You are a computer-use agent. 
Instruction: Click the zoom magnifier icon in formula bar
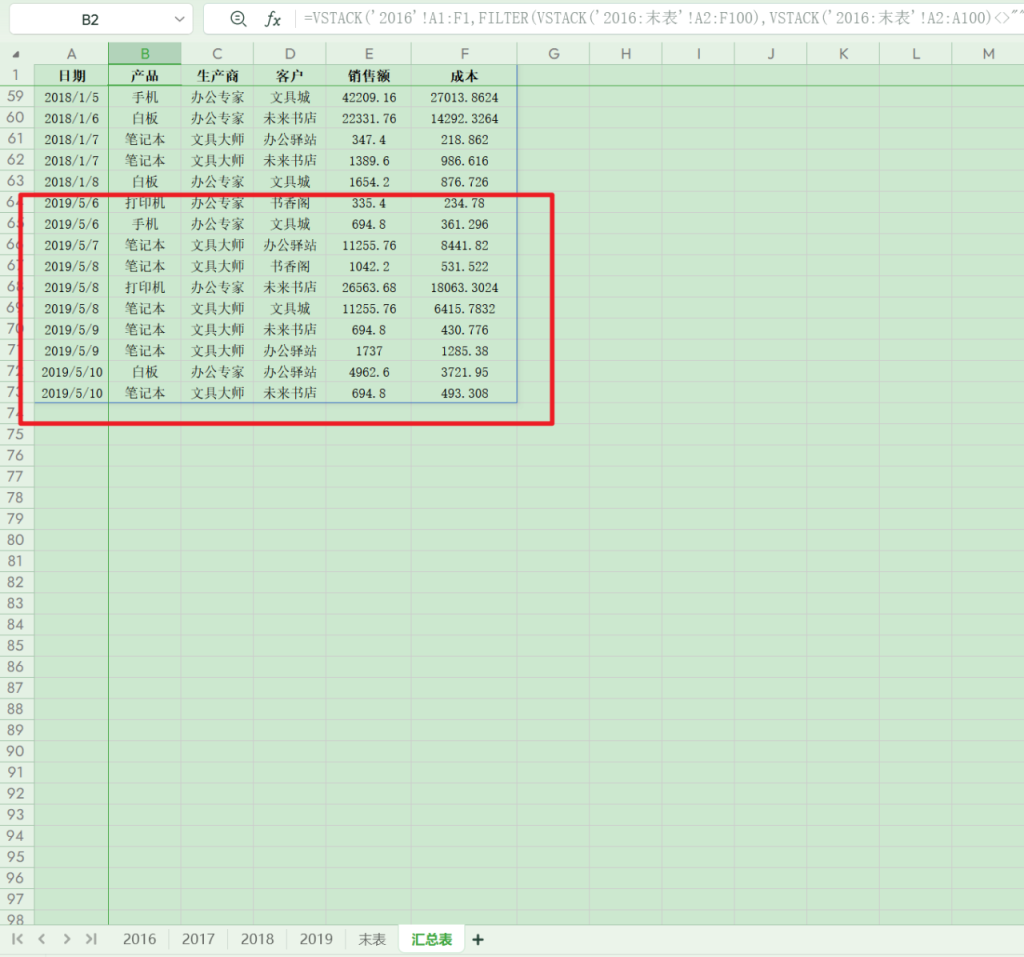point(238,19)
